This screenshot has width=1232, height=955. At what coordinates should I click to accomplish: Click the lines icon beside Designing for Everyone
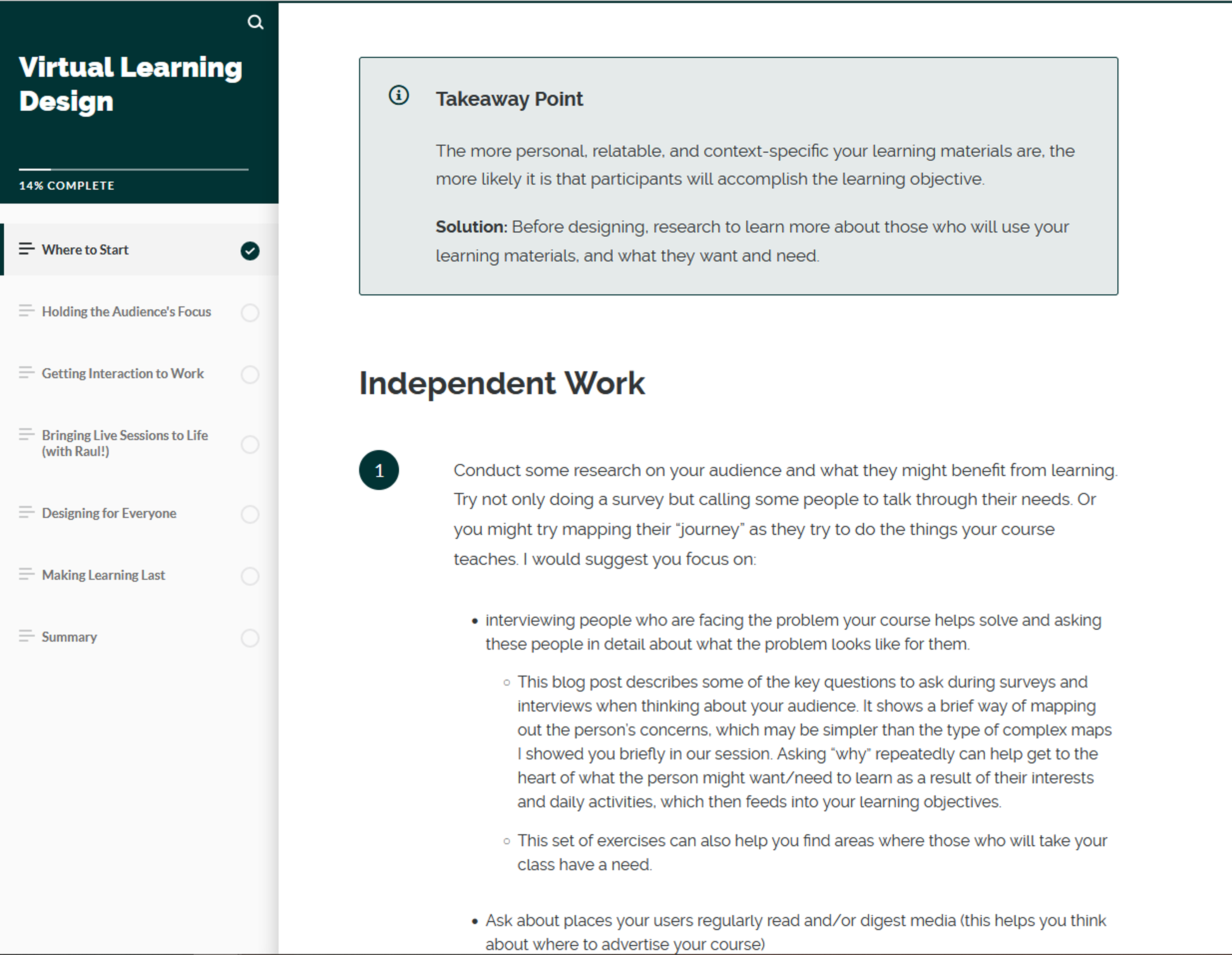[26, 512]
